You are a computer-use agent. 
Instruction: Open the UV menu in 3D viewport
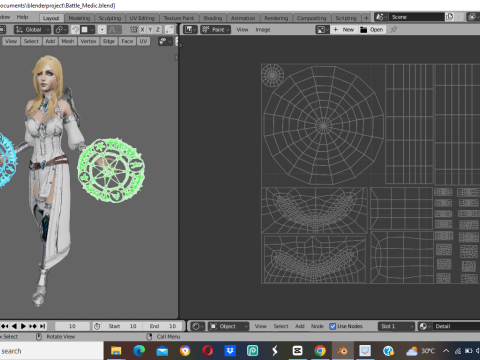143,41
